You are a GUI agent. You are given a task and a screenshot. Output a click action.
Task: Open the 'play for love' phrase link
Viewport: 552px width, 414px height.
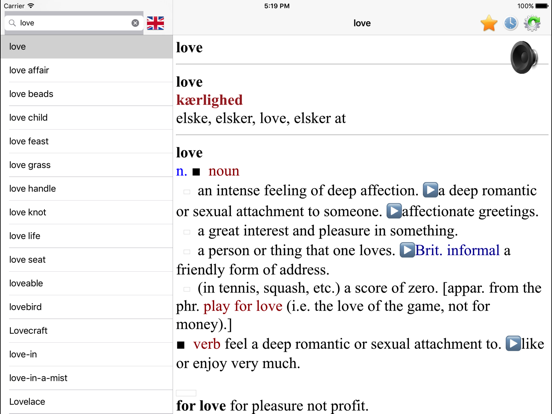point(243,306)
